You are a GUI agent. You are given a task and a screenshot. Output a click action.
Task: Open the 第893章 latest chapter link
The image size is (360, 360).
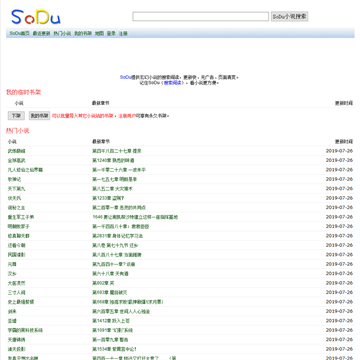click(x=110, y=293)
